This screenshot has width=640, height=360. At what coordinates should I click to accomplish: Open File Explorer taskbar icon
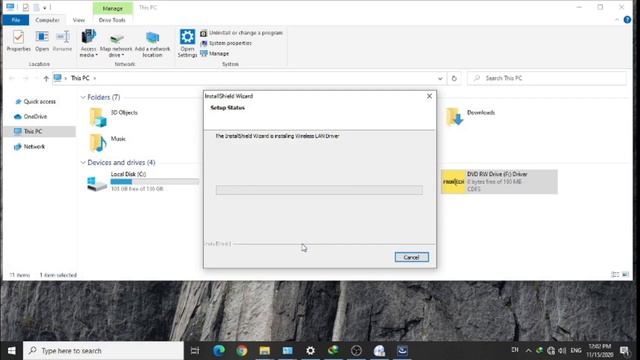pos(264,351)
